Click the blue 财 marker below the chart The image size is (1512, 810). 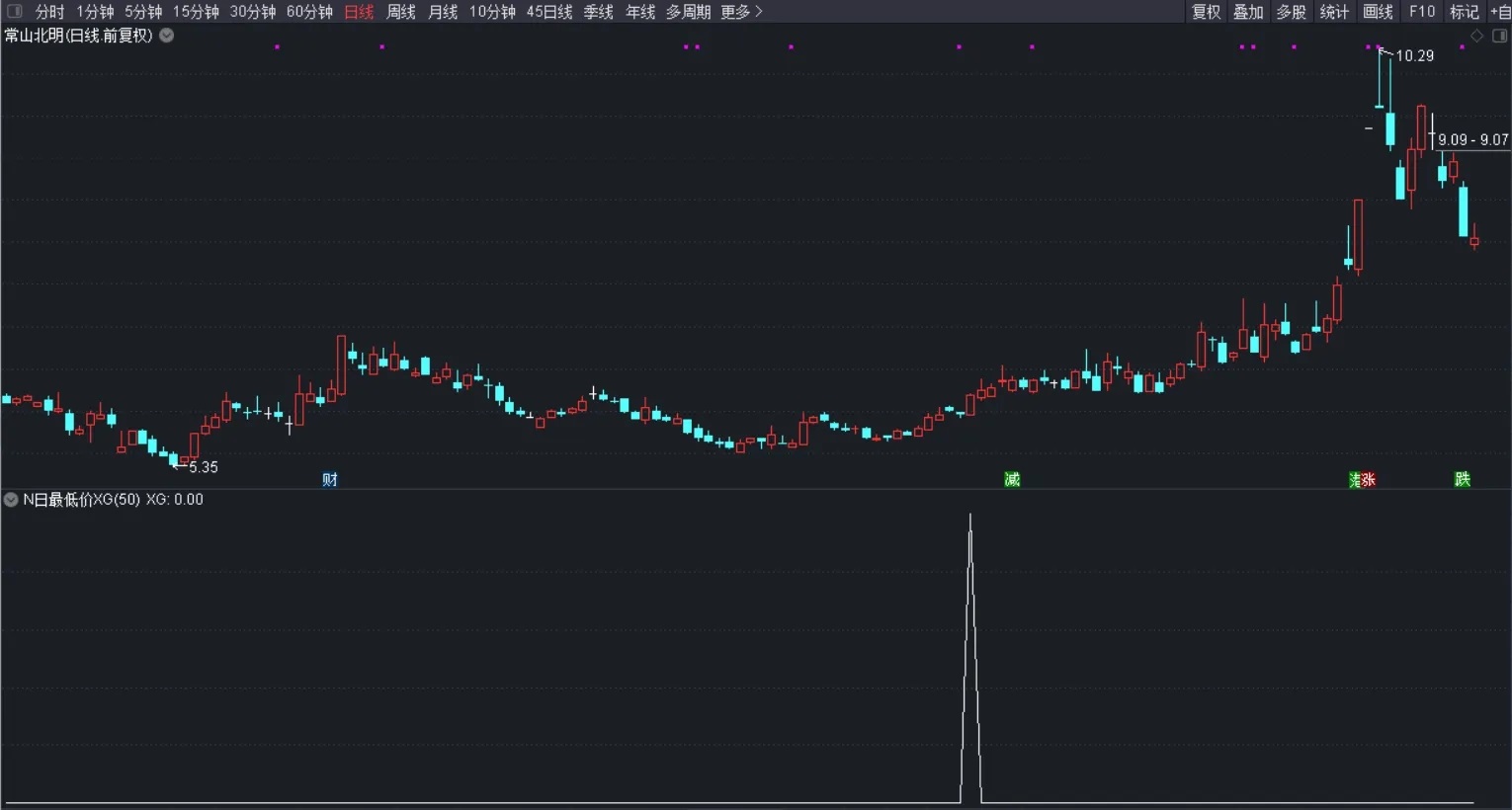[x=329, y=479]
